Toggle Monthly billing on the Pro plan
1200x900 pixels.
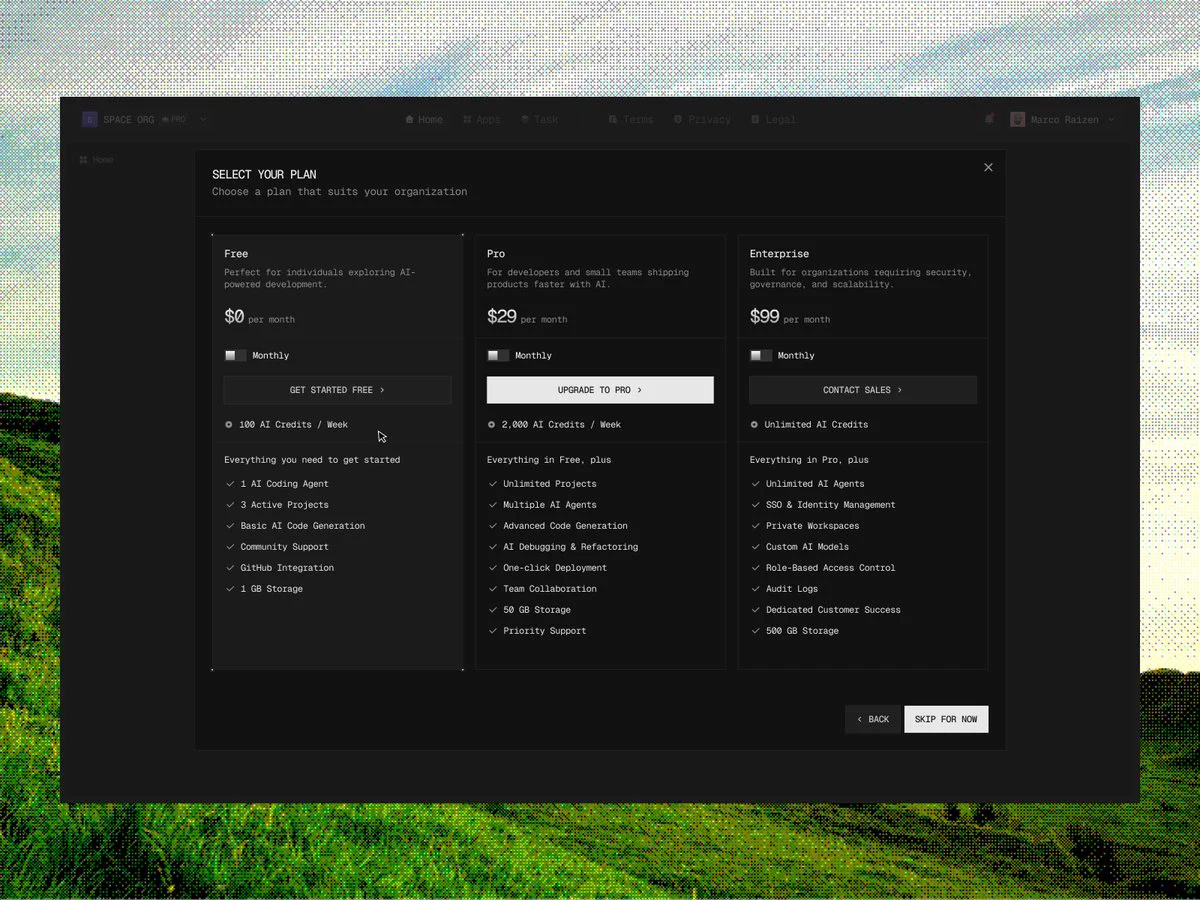[x=498, y=356]
